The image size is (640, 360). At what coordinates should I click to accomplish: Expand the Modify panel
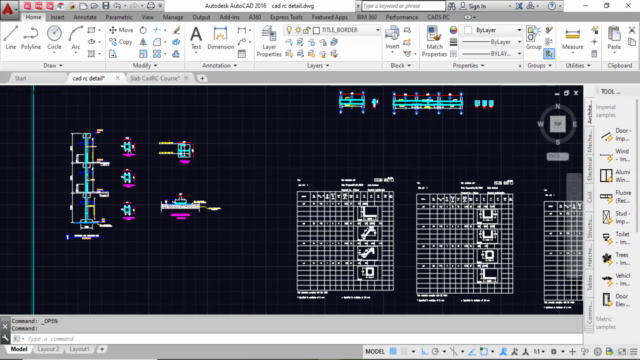click(x=145, y=65)
